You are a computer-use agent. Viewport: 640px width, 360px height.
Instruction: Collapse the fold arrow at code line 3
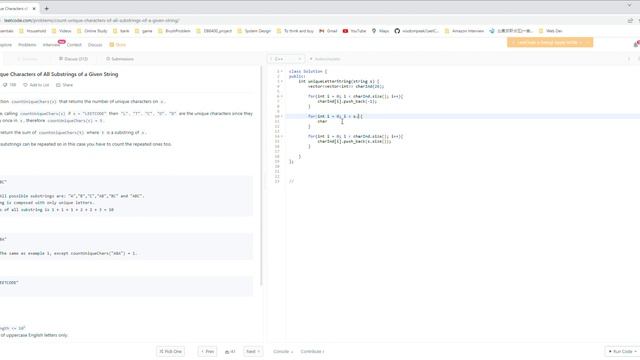282,81
